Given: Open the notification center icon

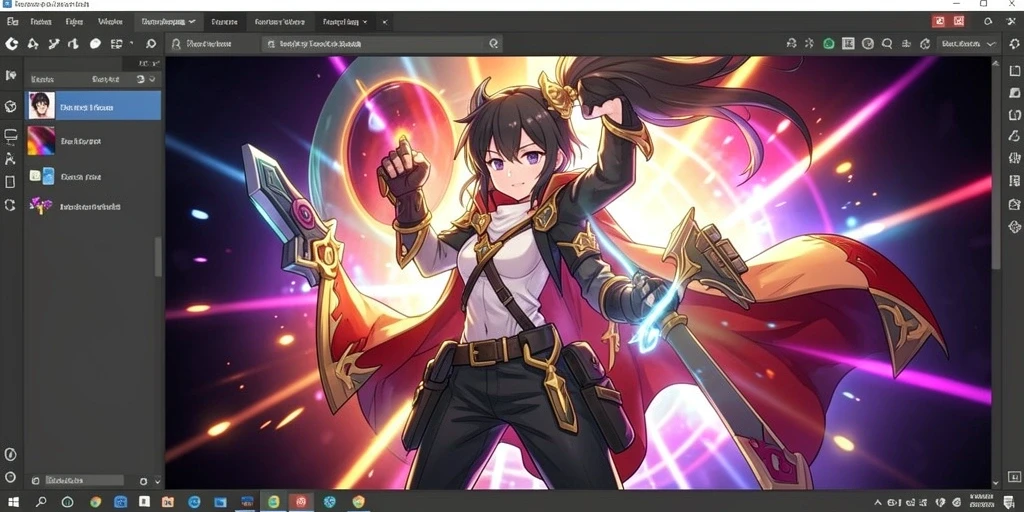Looking at the screenshot, I should click(x=1011, y=502).
